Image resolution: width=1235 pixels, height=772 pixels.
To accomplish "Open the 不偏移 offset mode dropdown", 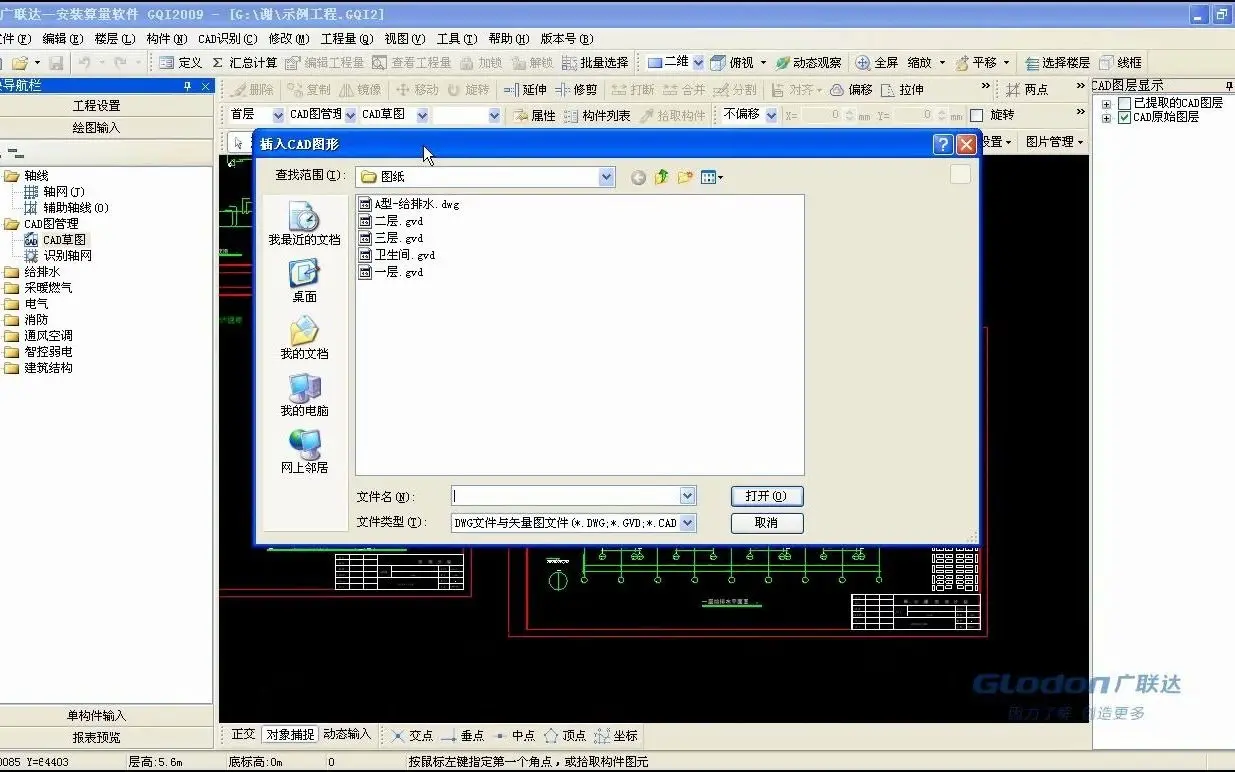I will point(771,116).
